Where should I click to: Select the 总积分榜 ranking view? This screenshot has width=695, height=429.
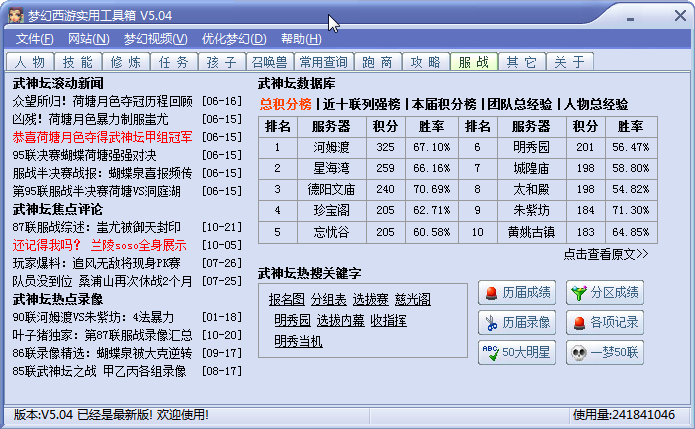pyautogui.click(x=285, y=104)
